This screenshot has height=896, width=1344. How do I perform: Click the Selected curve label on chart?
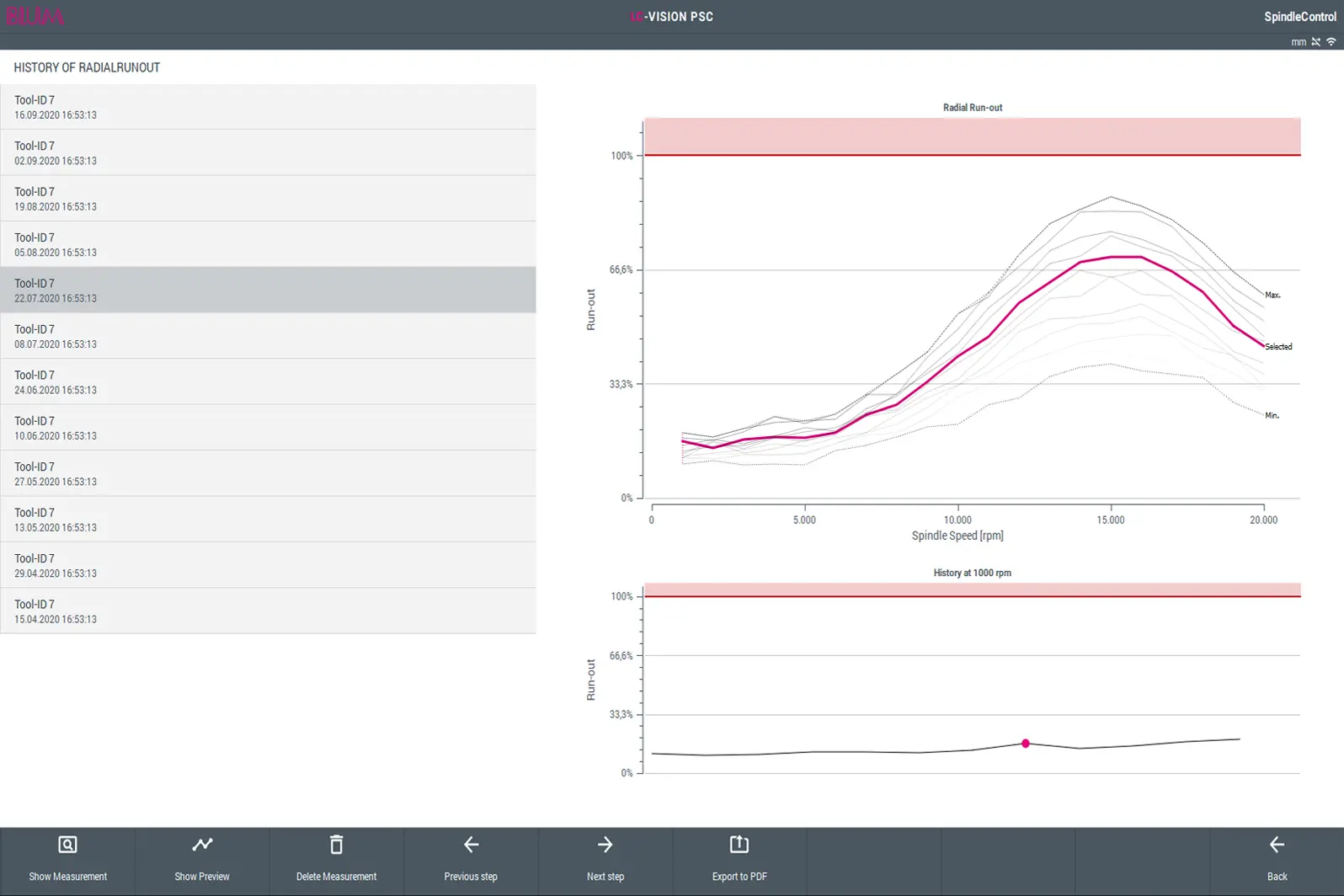[1278, 347]
